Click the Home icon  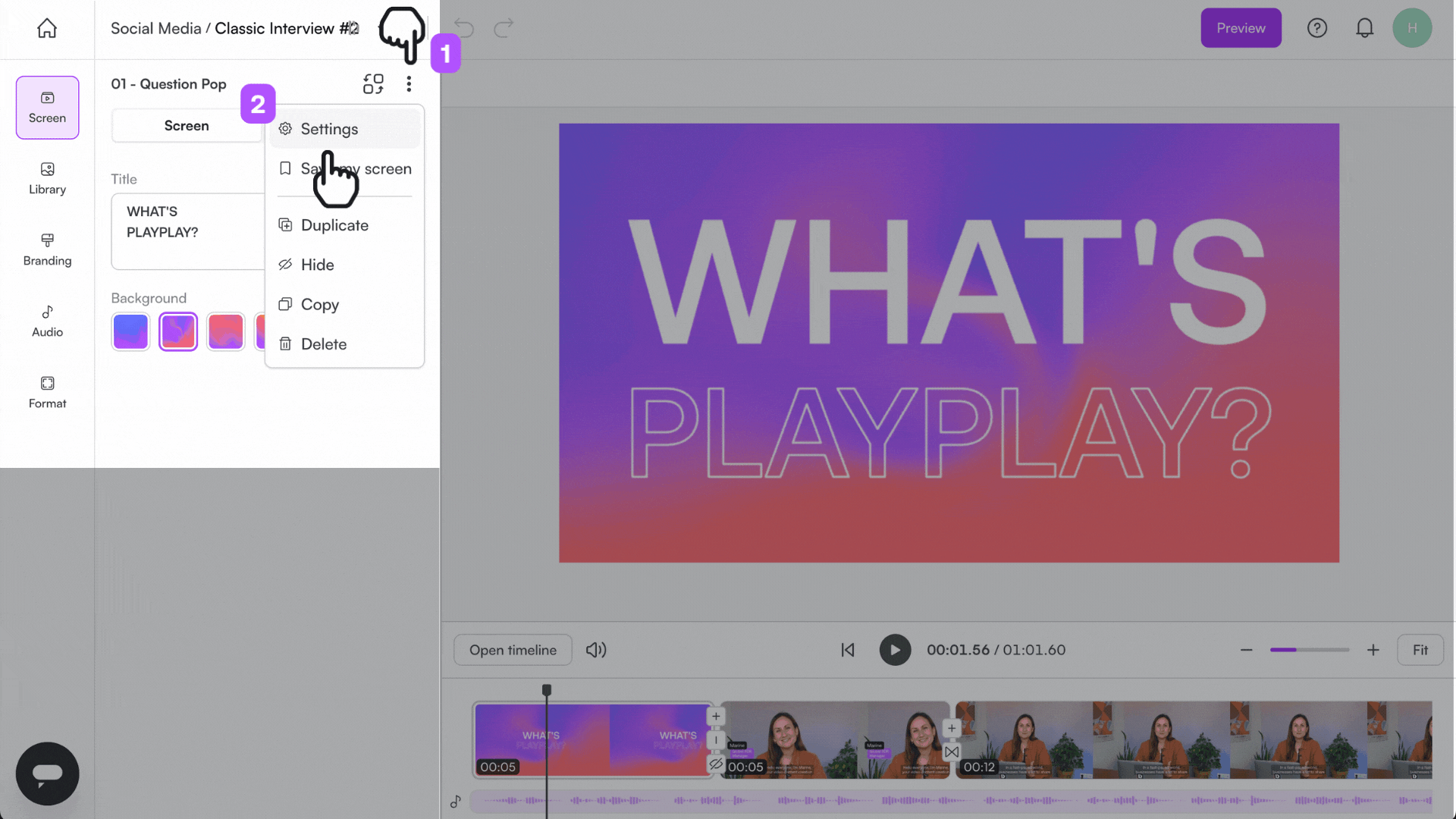click(46, 27)
